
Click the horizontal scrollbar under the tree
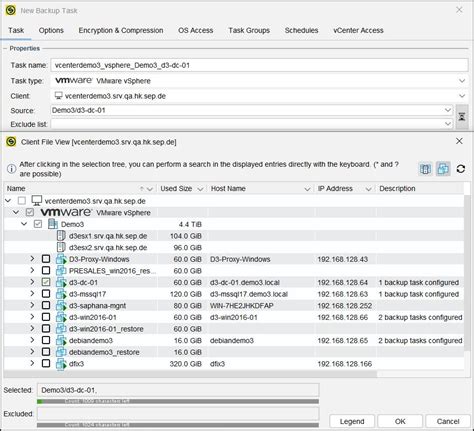(x=190, y=374)
